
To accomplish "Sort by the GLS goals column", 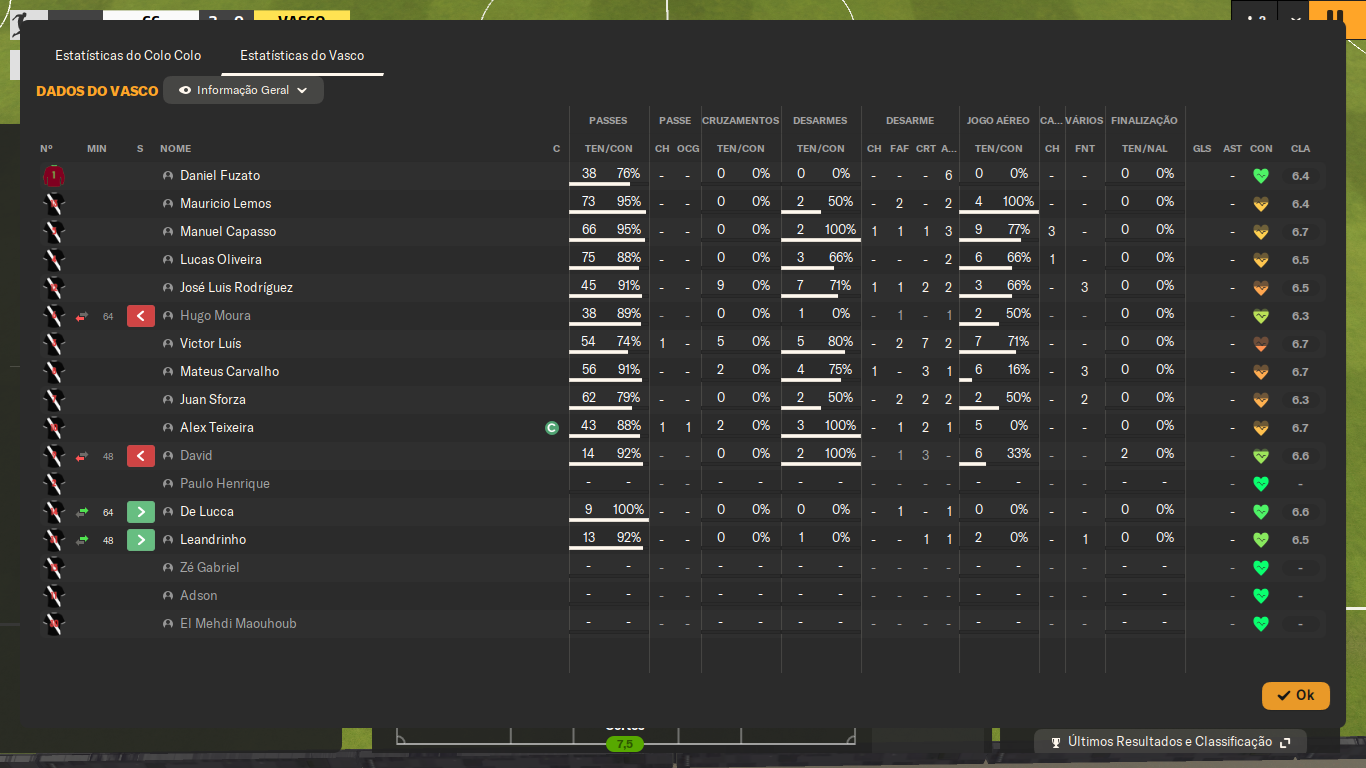I will 1202,149.
